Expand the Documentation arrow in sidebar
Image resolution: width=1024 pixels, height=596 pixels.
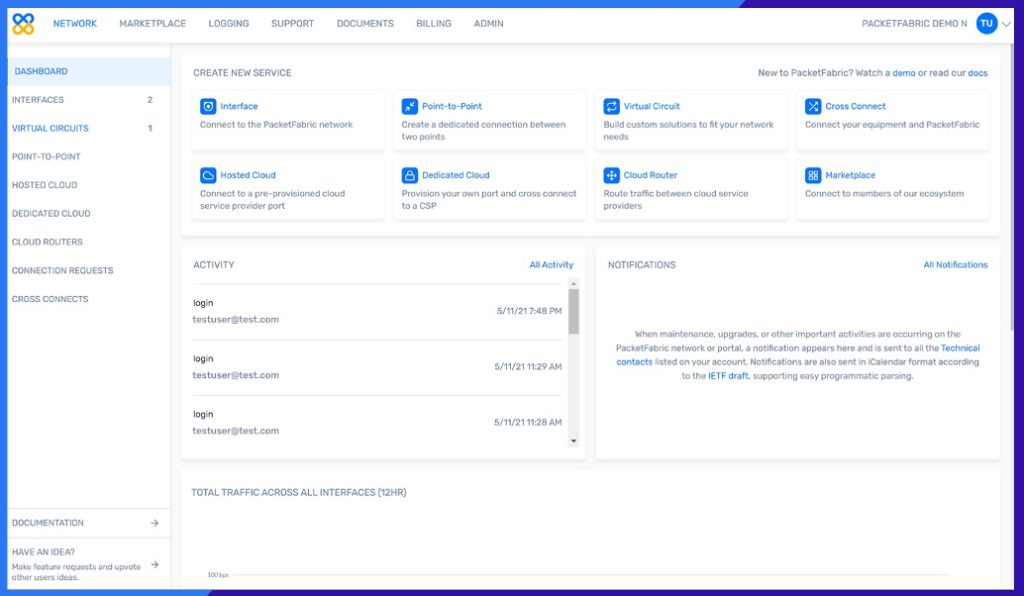[x=155, y=523]
